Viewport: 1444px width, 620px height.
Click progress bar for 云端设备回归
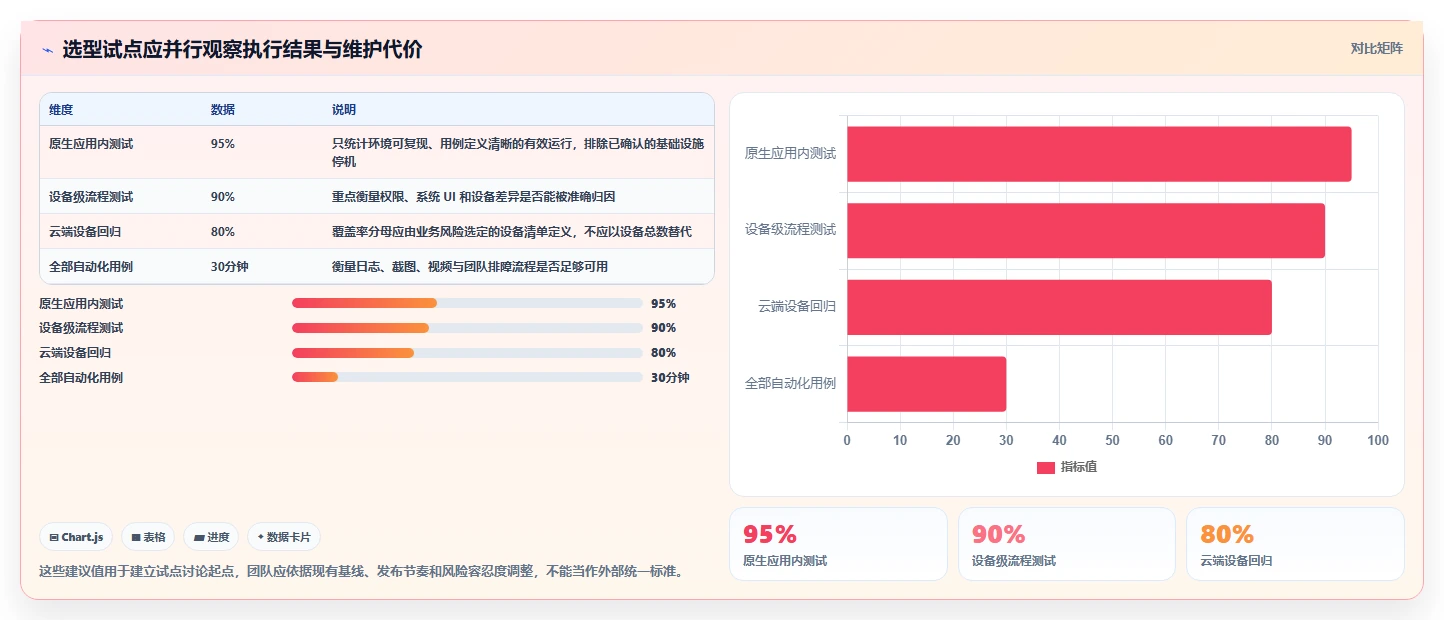(467, 353)
